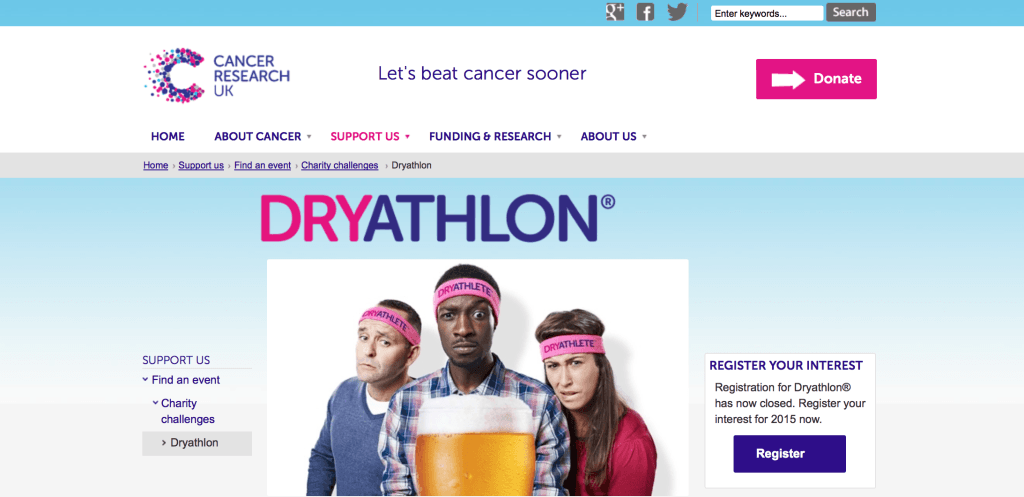The width and height of the screenshot is (1024, 497).
Task: Click the Cancer Research UK logo
Action: [217, 74]
